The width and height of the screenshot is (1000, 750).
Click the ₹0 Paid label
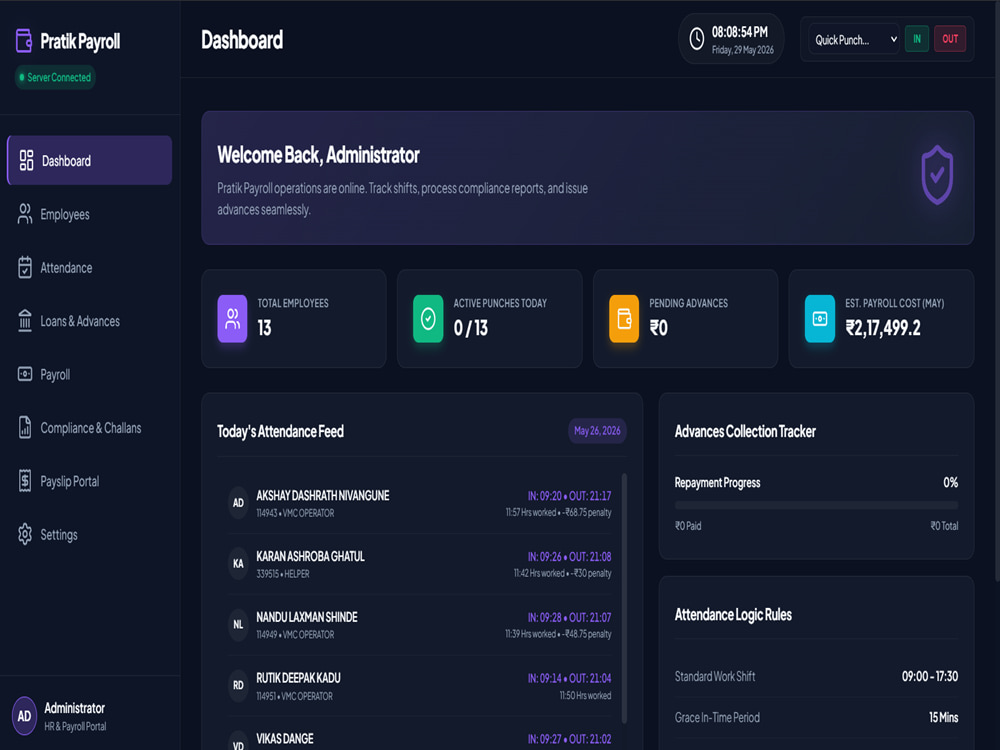(688, 526)
